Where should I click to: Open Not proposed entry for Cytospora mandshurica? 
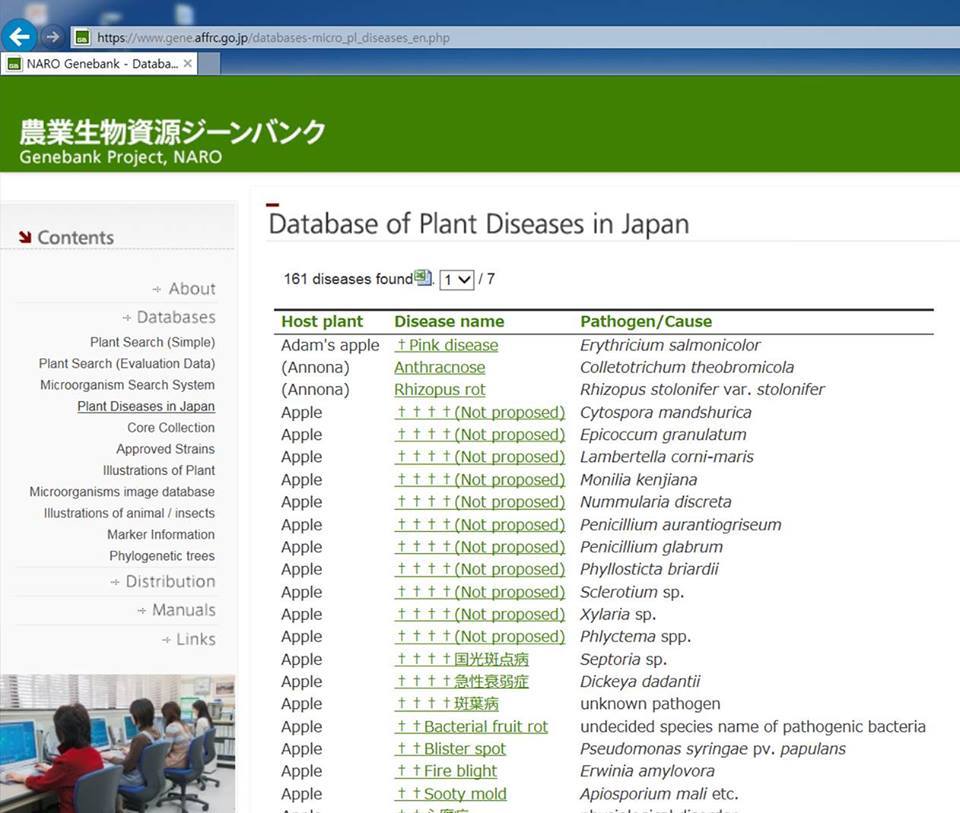(480, 413)
